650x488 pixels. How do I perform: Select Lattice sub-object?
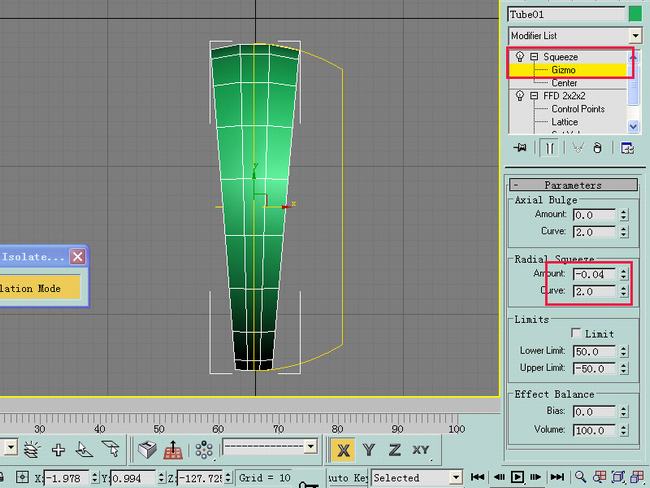(565, 122)
